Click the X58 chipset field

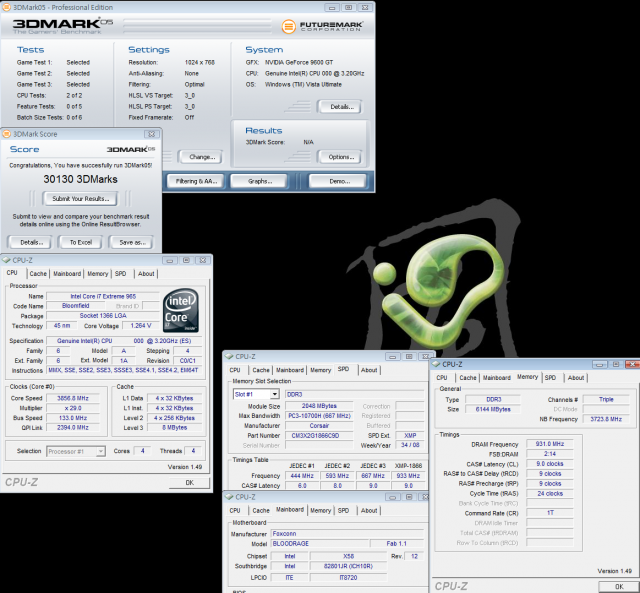(349, 556)
